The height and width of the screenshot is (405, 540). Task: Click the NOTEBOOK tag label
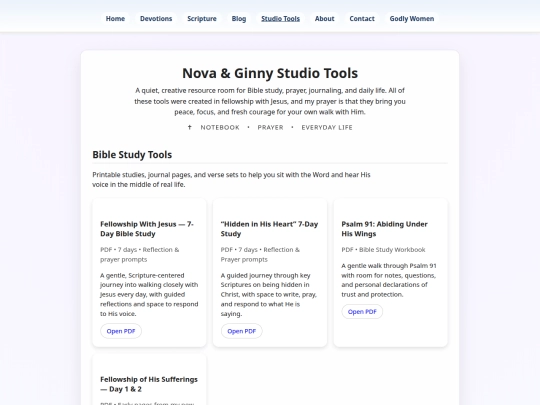(220, 127)
